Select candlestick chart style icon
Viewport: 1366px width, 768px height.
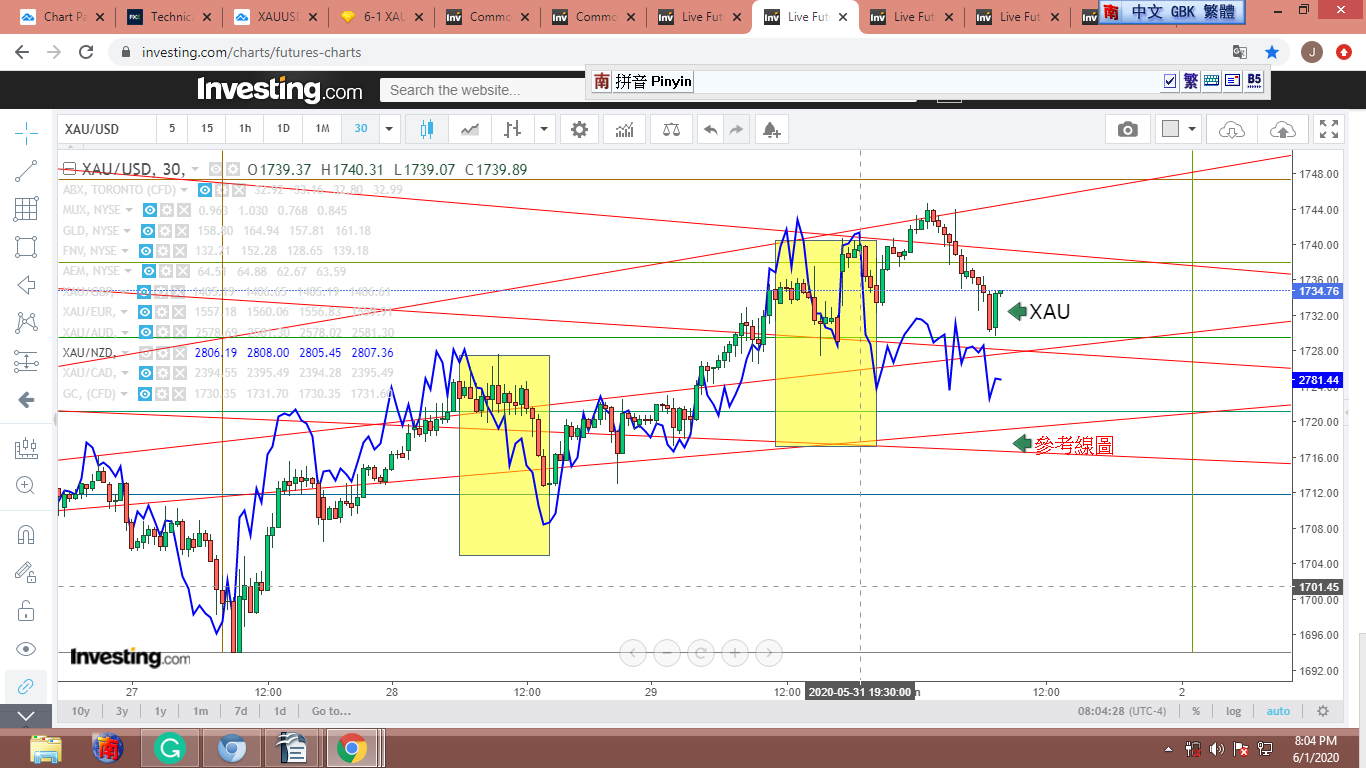(427, 129)
